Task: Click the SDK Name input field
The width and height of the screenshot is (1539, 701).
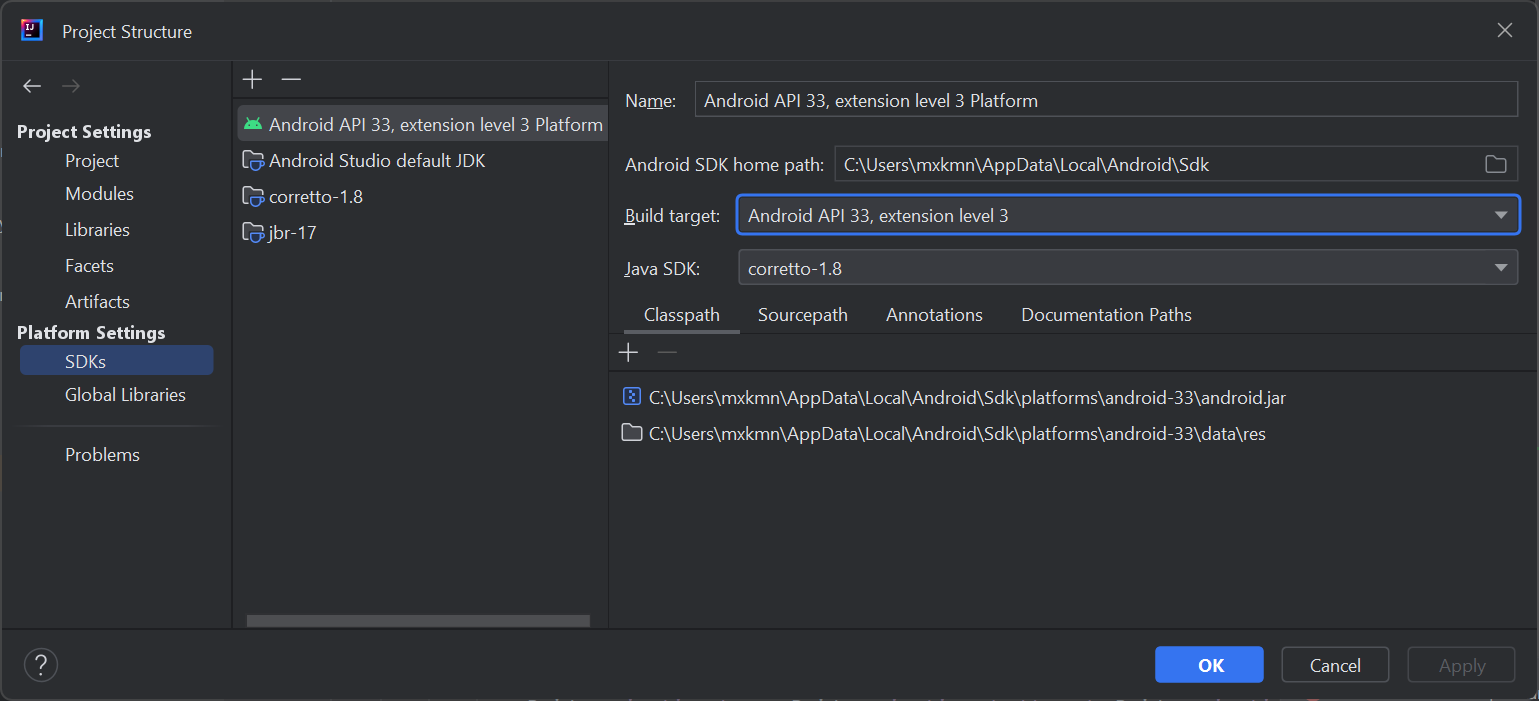Action: click(x=1106, y=100)
